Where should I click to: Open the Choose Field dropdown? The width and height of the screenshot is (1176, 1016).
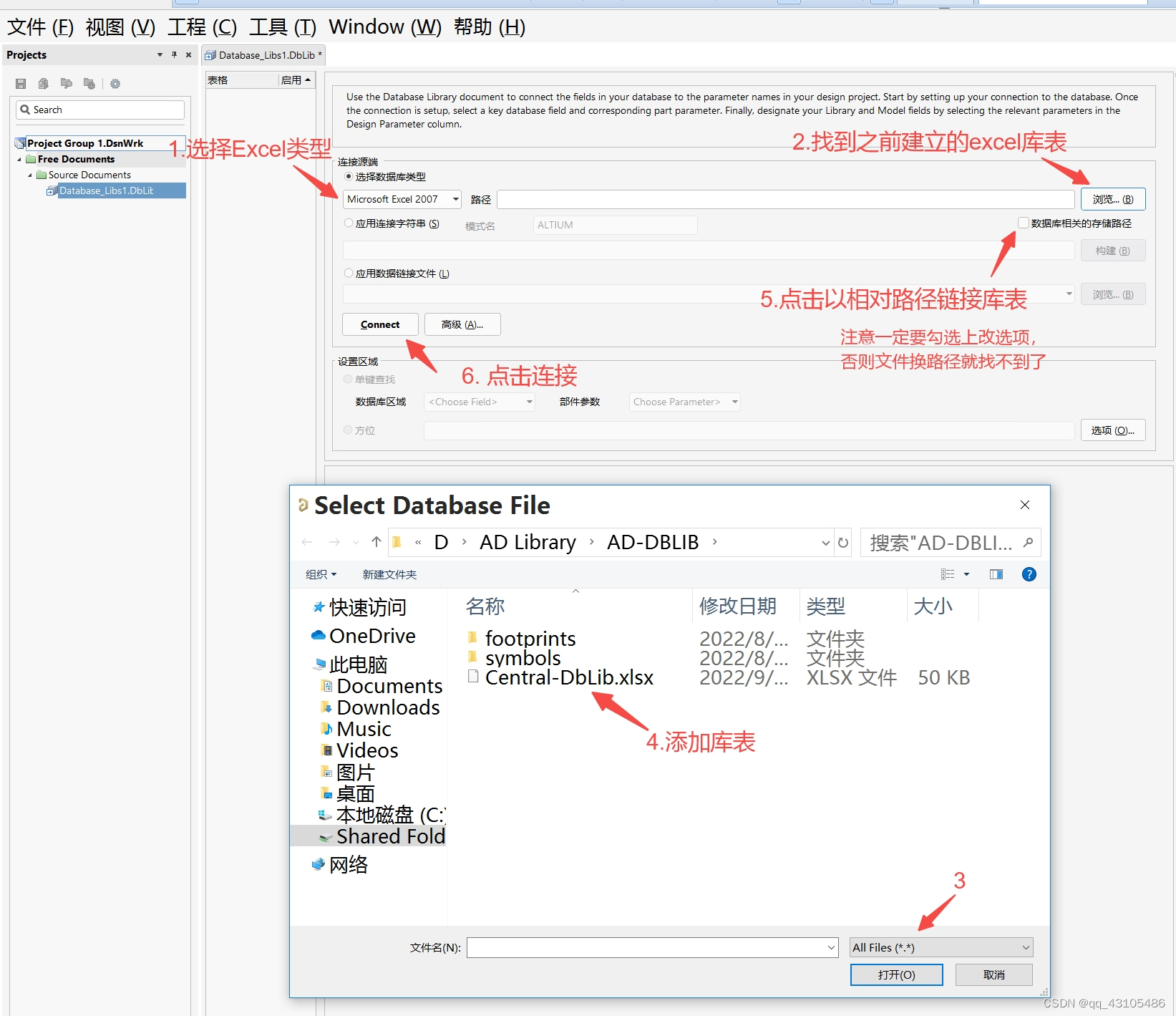[x=480, y=402]
